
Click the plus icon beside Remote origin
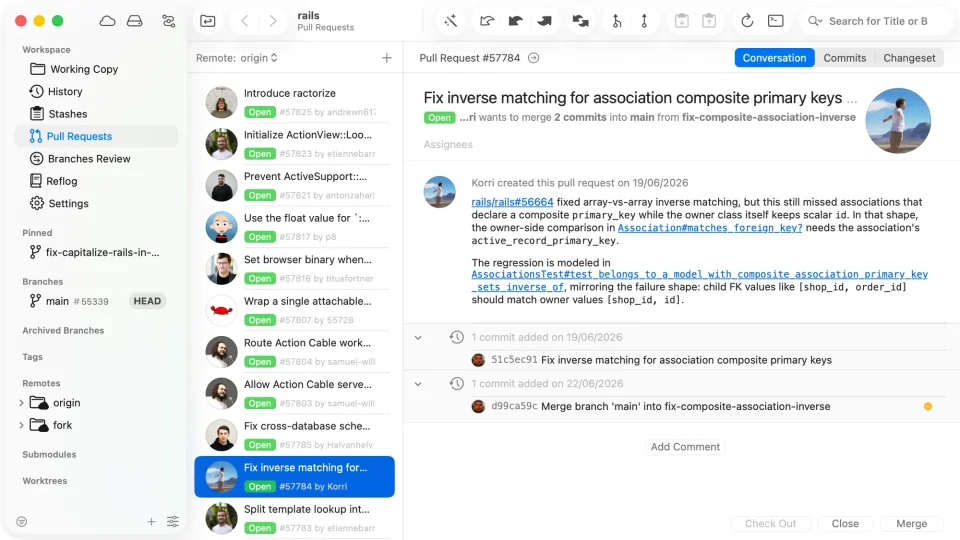coord(386,58)
